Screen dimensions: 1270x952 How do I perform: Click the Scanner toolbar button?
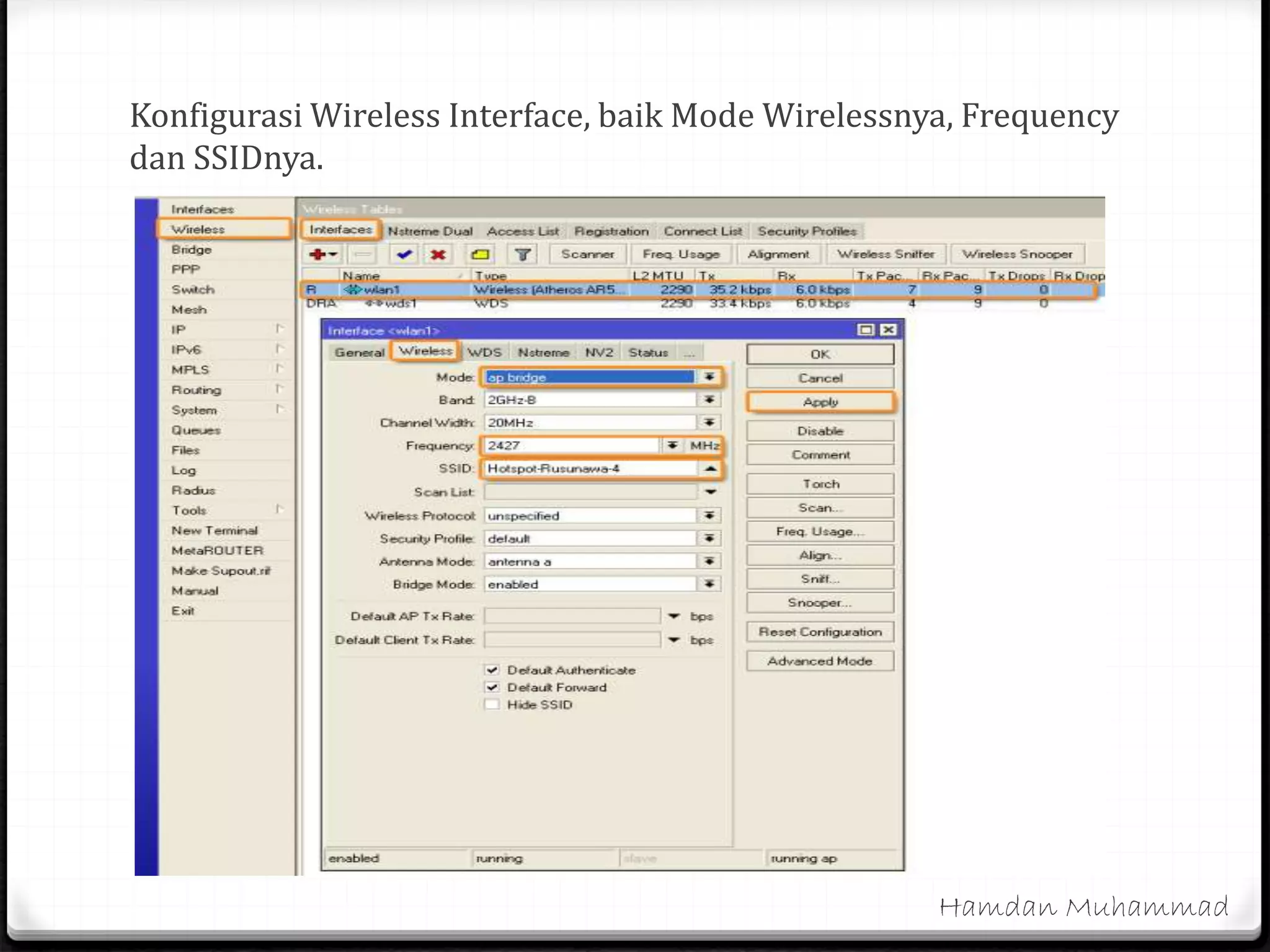tap(587, 254)
